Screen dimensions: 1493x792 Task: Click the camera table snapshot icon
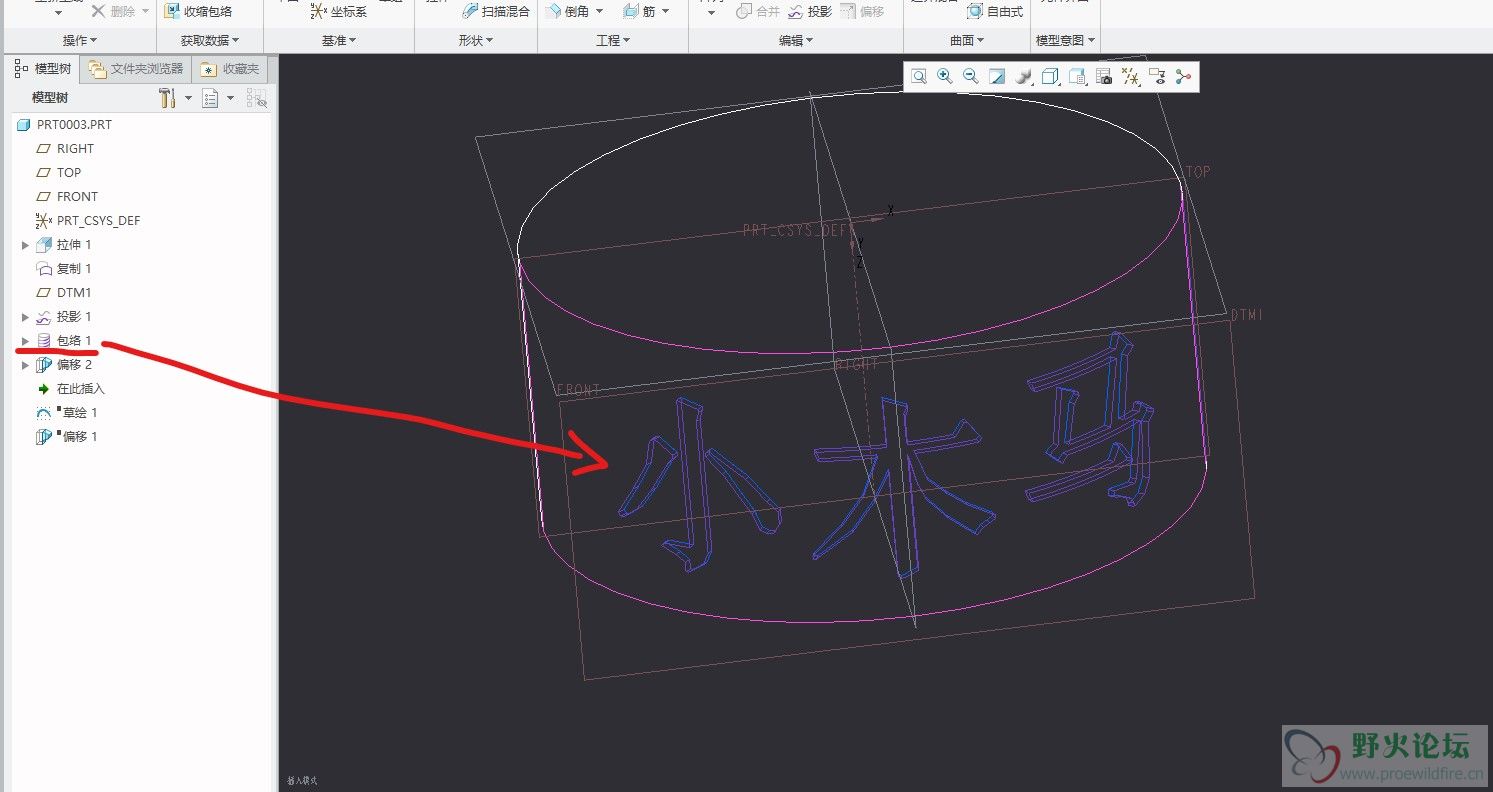(1104, 76)
